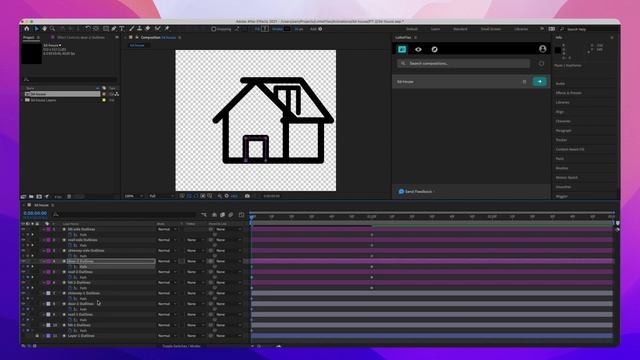640x360 pixels.
Task: Click the Stroke color swatch in toolbar
Action: pyautogui.click(x=287, y=29)
